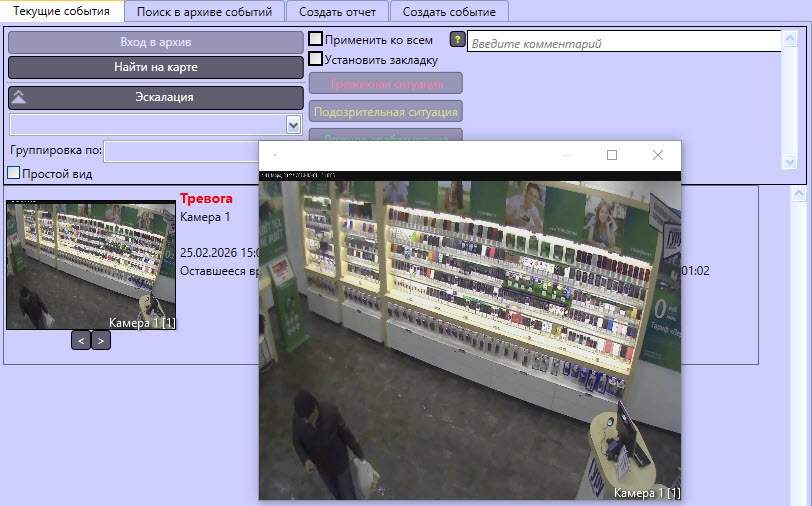The image size is (812, 506).
Task: Click the 'Подозрительная ситуация' button
Action: click(386, 111)
